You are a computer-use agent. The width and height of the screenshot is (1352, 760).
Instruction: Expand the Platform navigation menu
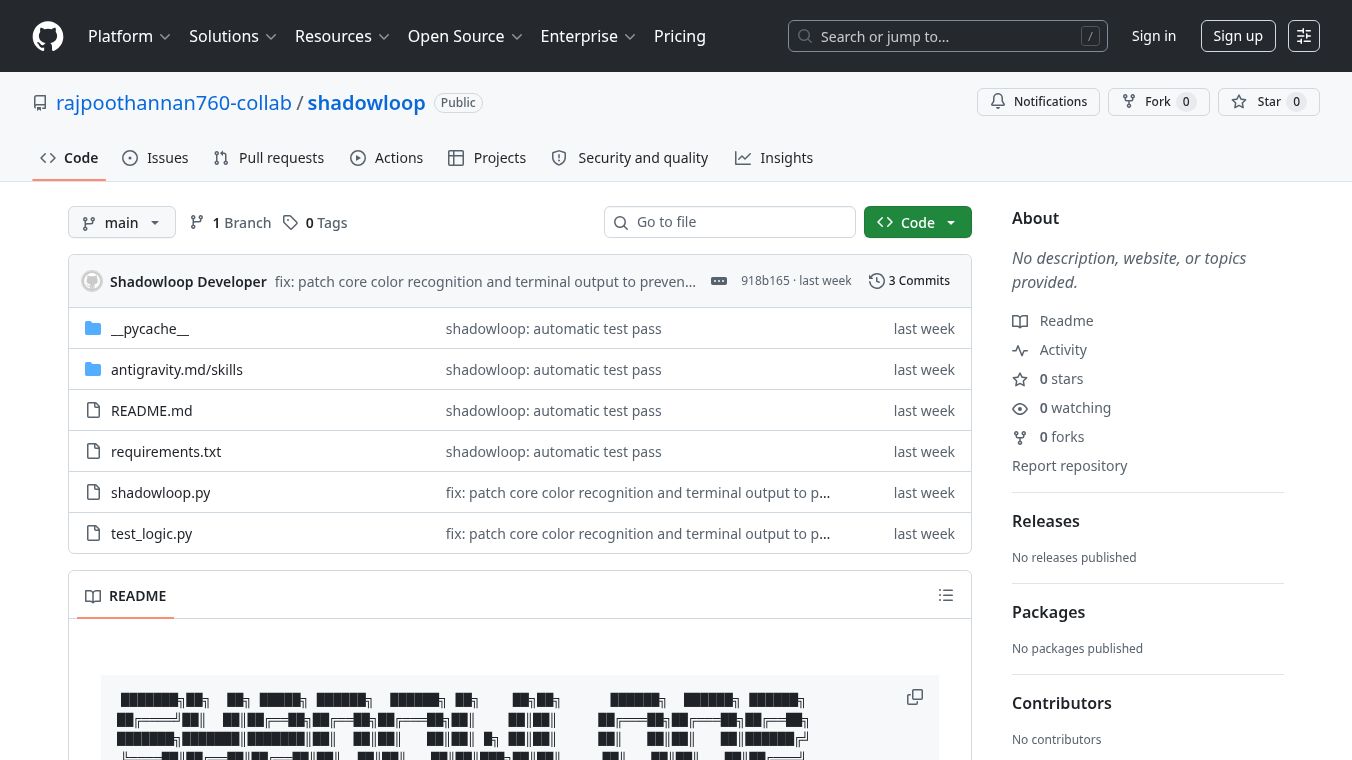tap(130, 36)
